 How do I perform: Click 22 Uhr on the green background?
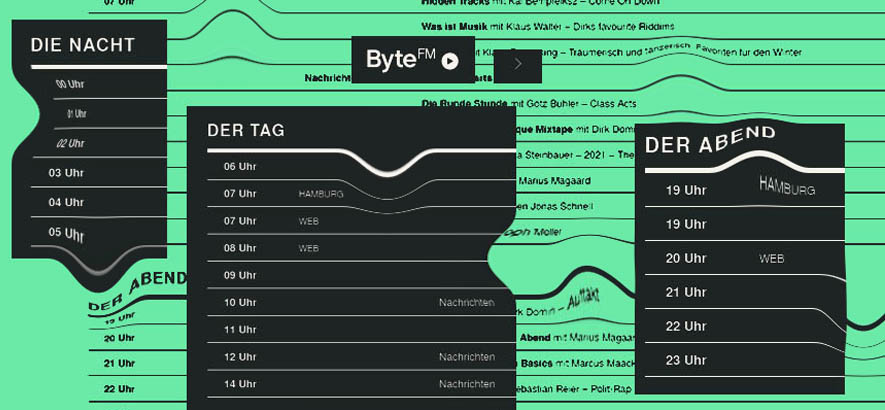119,389
